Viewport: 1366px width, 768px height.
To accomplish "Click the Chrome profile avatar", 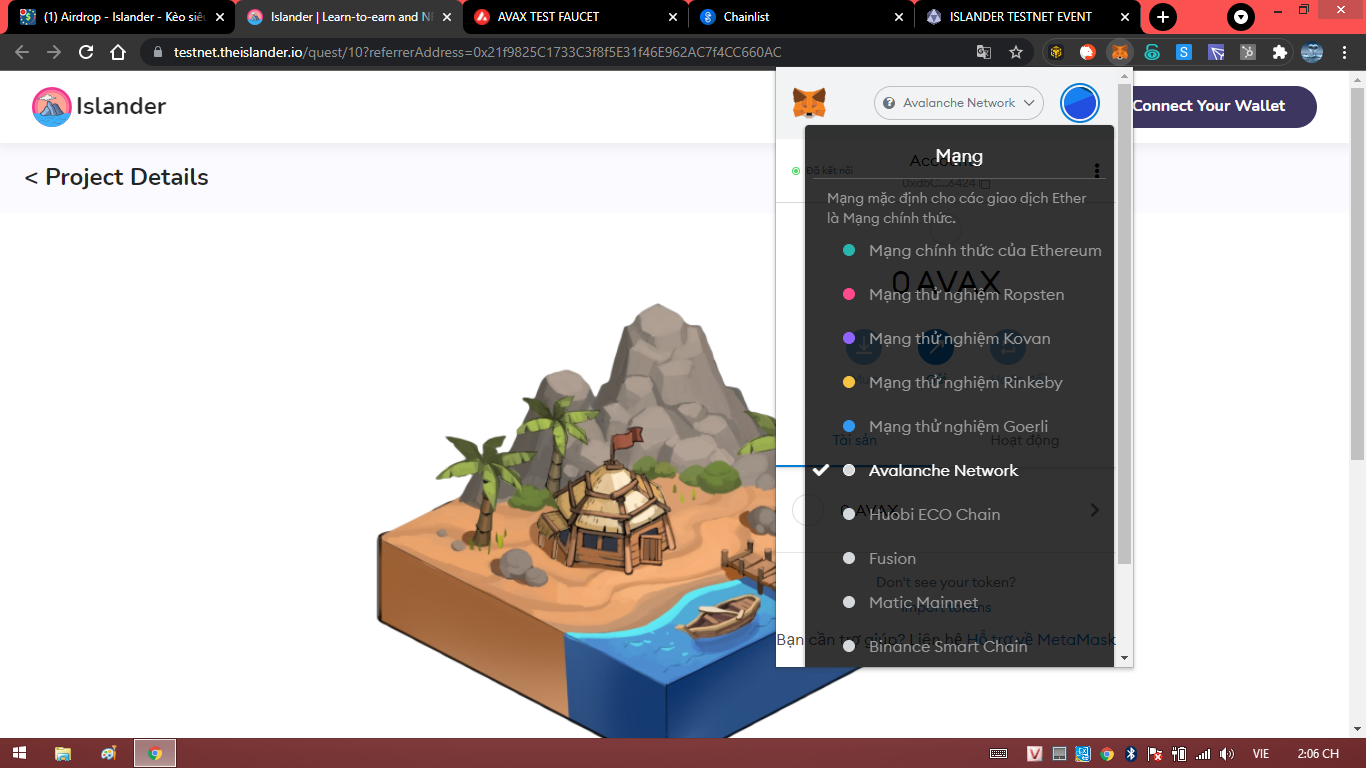I will pos(1312,52).
